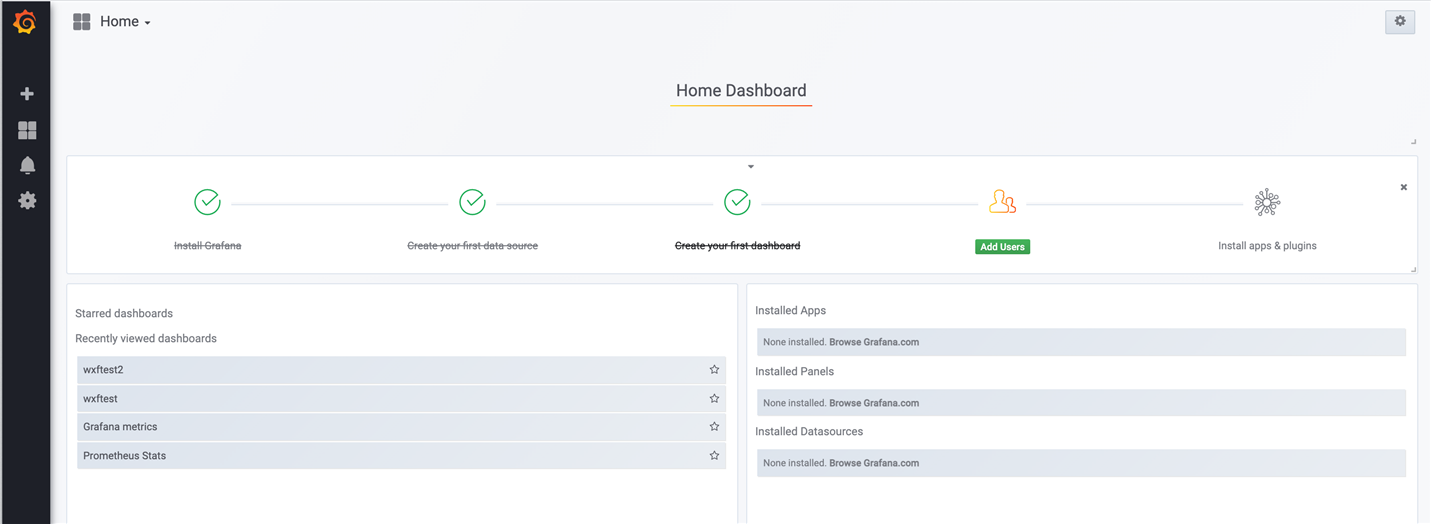Screen dimensions: 1431x524
Task: Click the first dashboard checkmark icon
Action: point(737,202)
